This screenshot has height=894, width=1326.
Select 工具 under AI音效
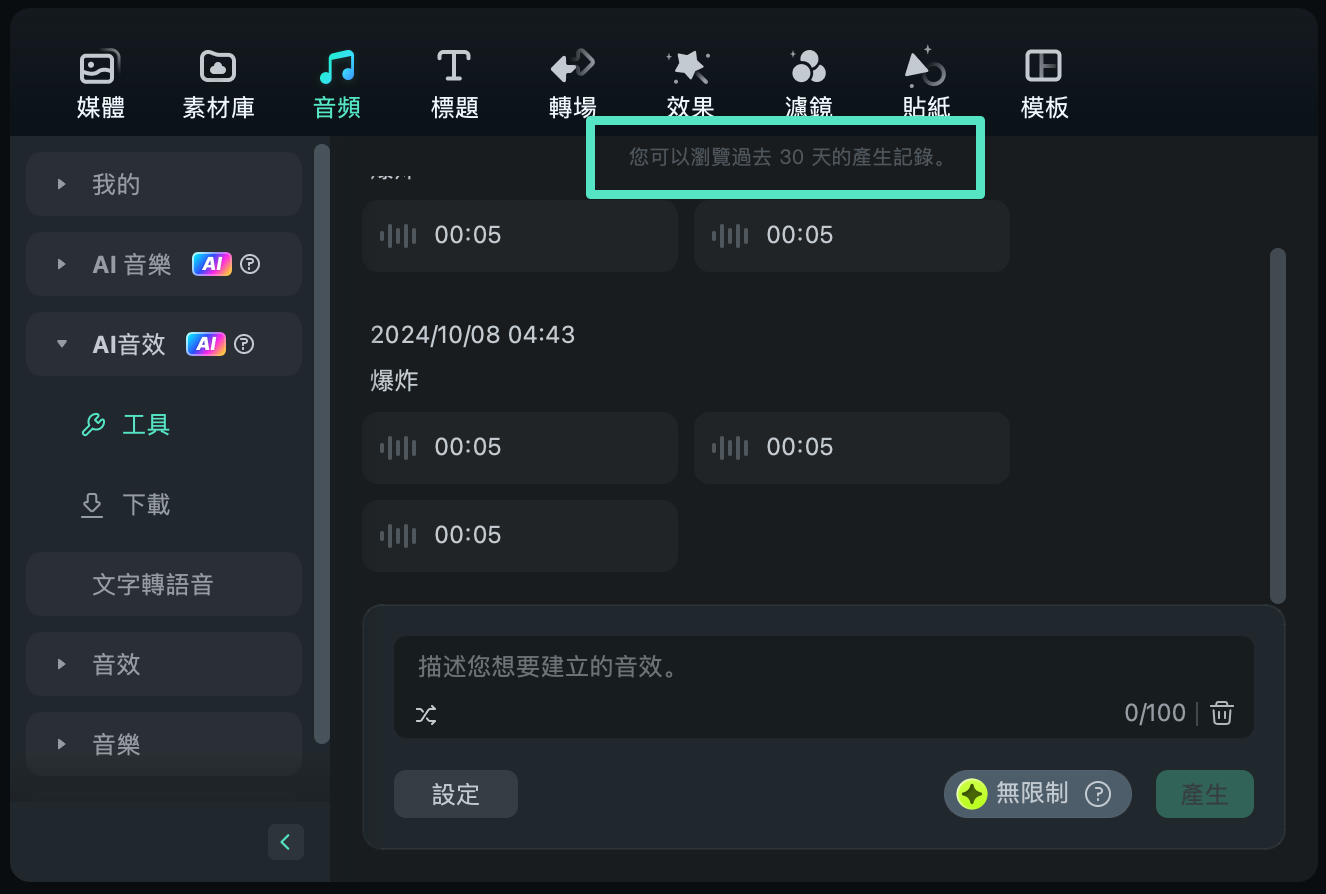[x=146, y=424]
